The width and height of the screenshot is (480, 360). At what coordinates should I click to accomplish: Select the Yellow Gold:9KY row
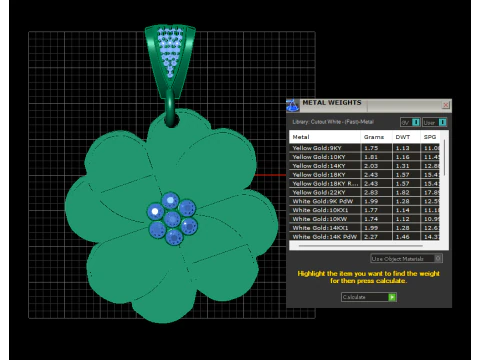coord(365,148)
